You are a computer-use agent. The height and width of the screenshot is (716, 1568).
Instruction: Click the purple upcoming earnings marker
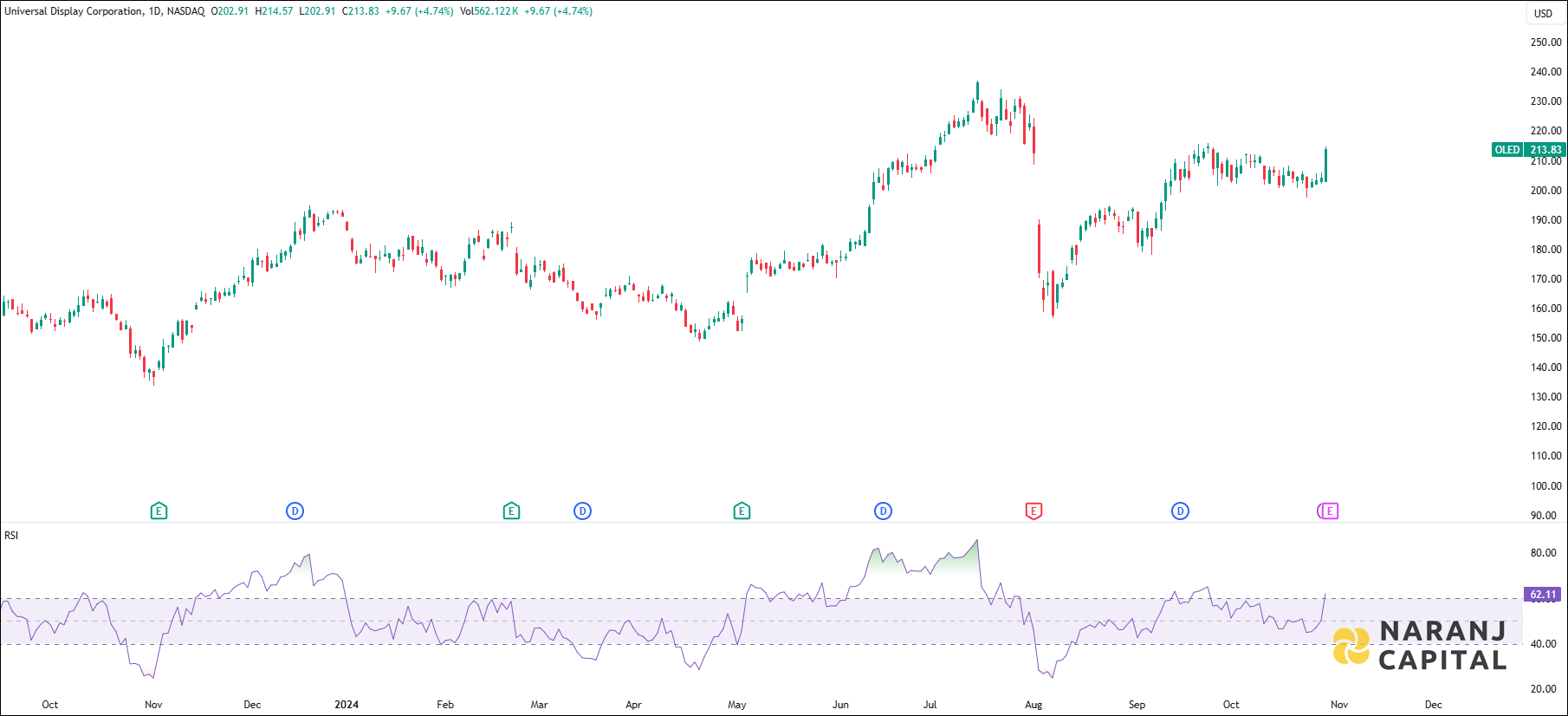1329,511
